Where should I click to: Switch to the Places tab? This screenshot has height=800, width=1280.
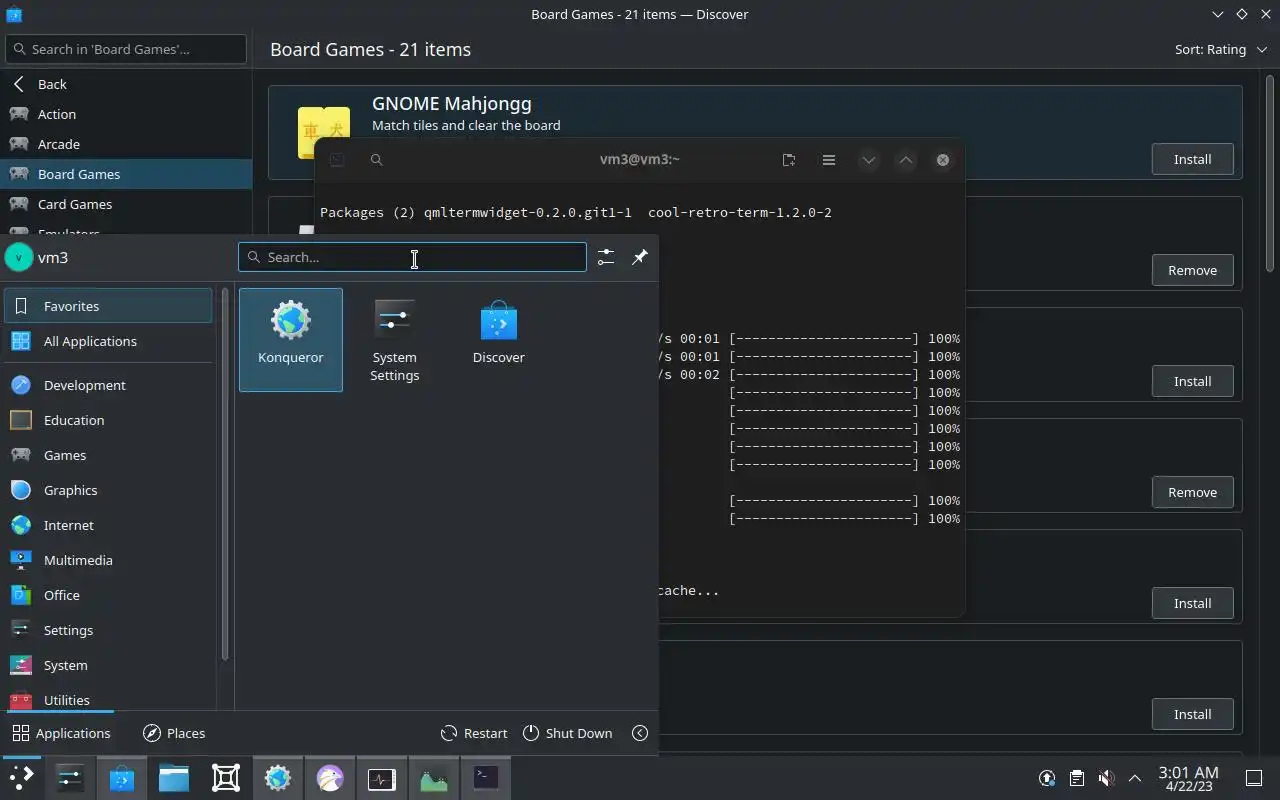174,733
